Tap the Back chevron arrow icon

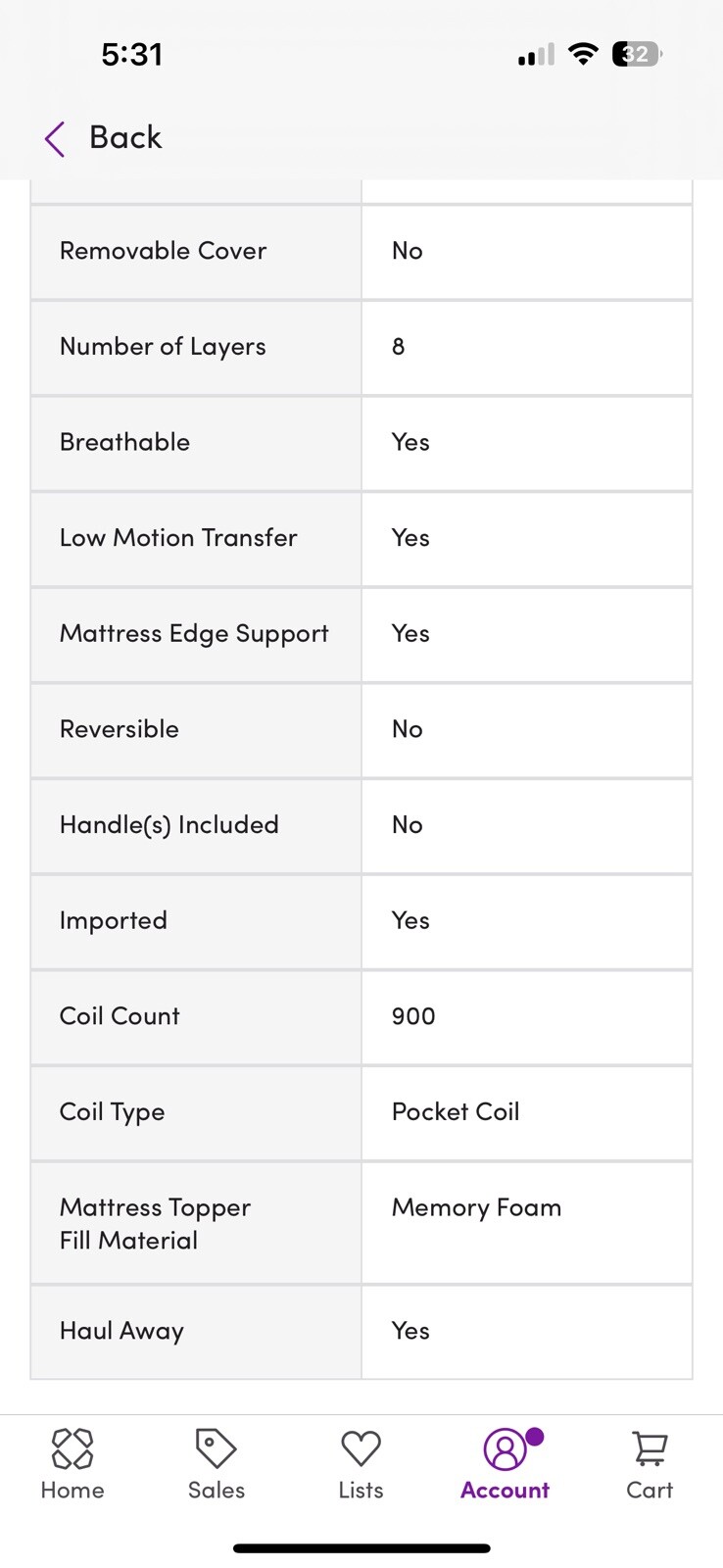click(x=55, y=139)
